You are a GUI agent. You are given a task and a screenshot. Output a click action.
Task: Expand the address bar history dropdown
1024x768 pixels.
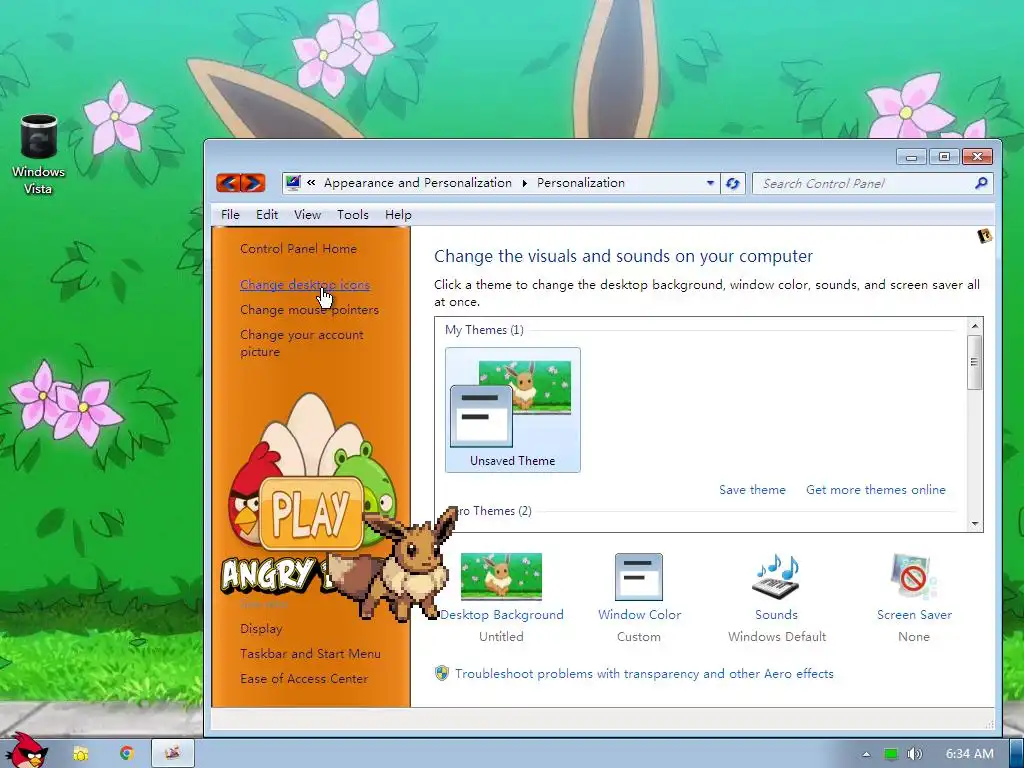tap(710, 184)
